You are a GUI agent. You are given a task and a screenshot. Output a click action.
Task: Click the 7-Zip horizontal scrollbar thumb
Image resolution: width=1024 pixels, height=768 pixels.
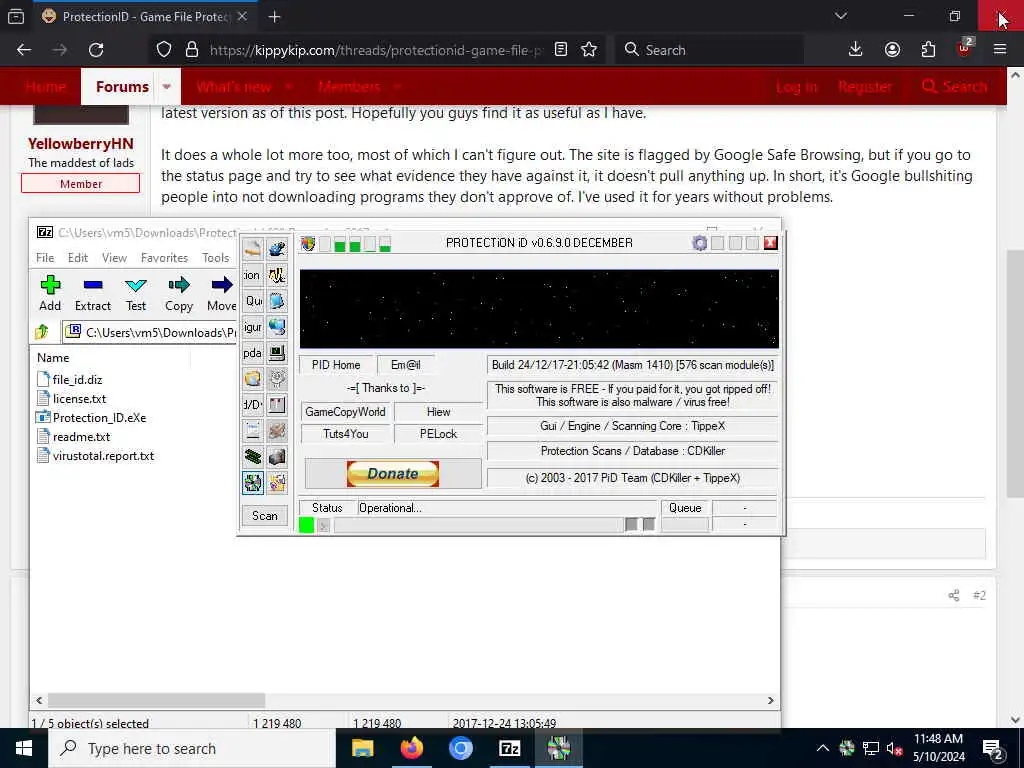click(156, 700)
